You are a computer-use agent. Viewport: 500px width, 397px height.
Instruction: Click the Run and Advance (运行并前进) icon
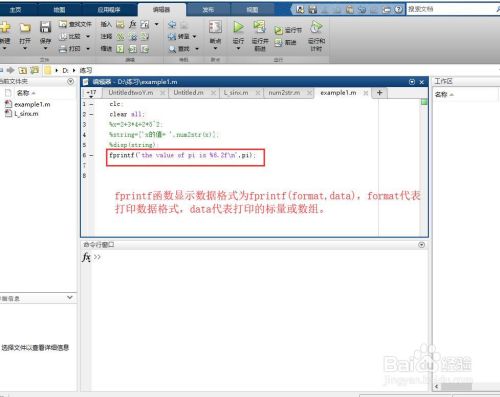(x=260, y=27)
